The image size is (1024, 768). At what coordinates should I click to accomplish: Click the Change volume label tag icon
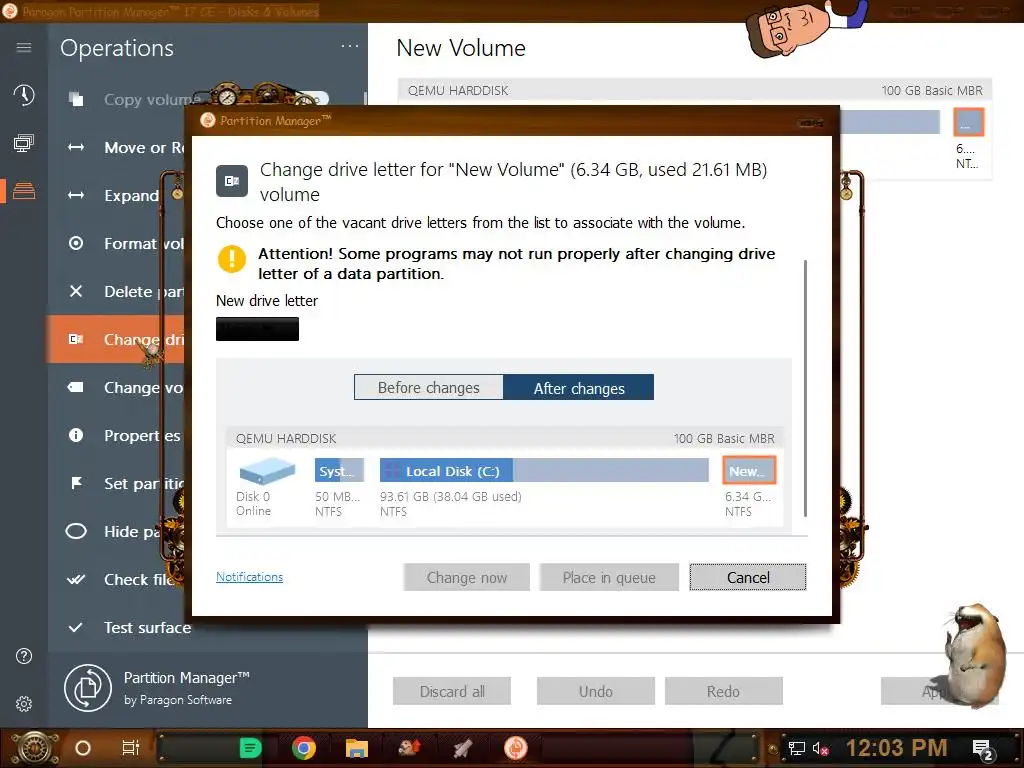[x=76, y=387]
